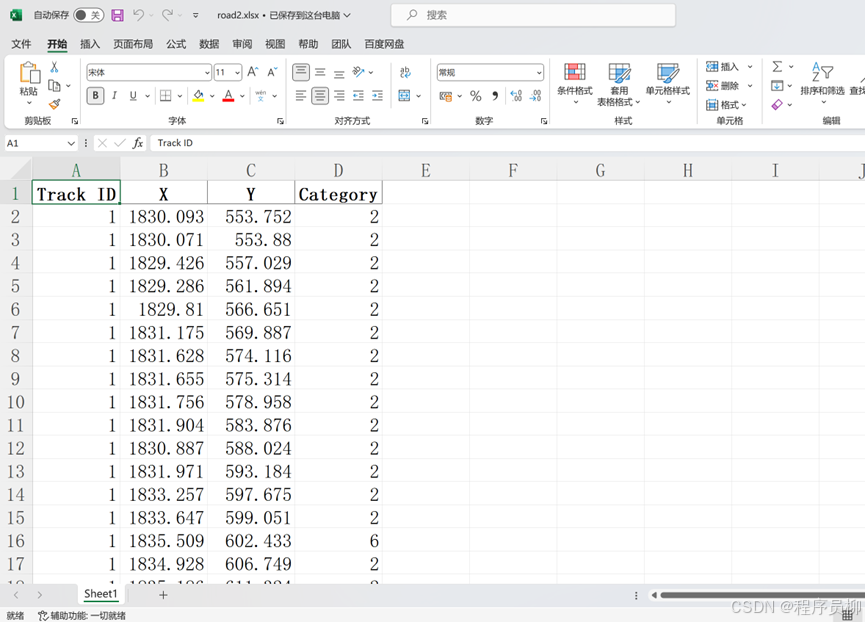Screen dimensions: 865x622
Task: Click the Clear eraser icon
Action: click(x=777, y=104)
